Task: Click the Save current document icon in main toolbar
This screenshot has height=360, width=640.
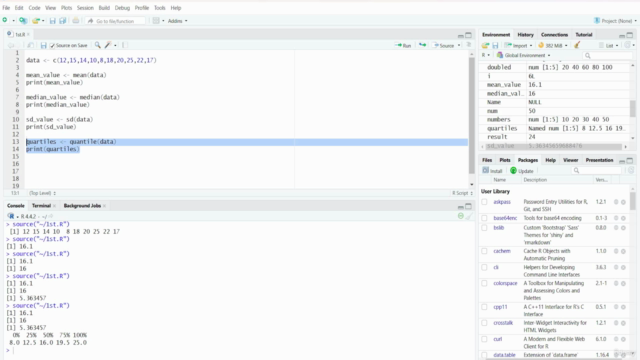Action: coord(52,21)
